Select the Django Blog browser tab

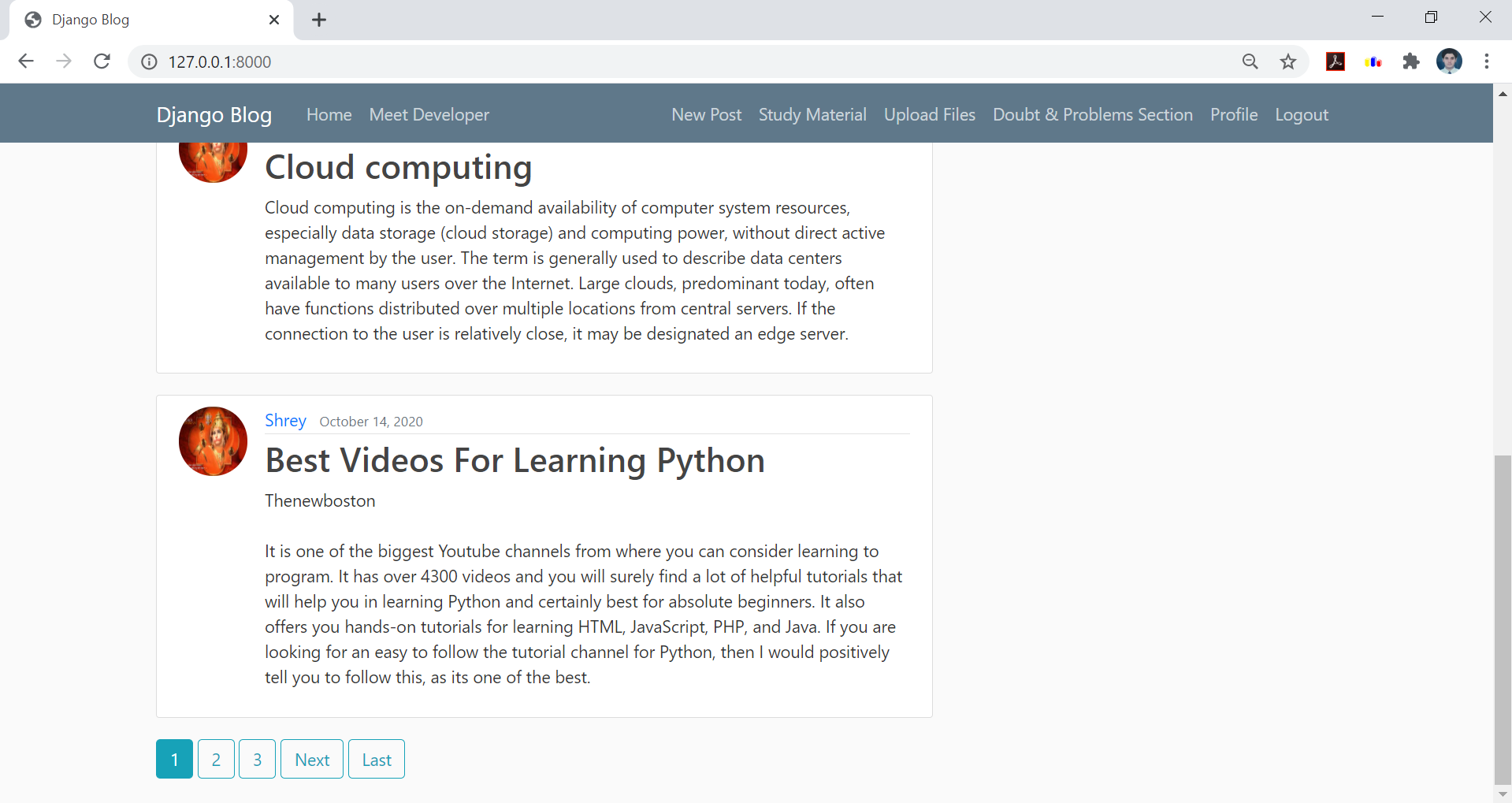[x=150, y=20]
